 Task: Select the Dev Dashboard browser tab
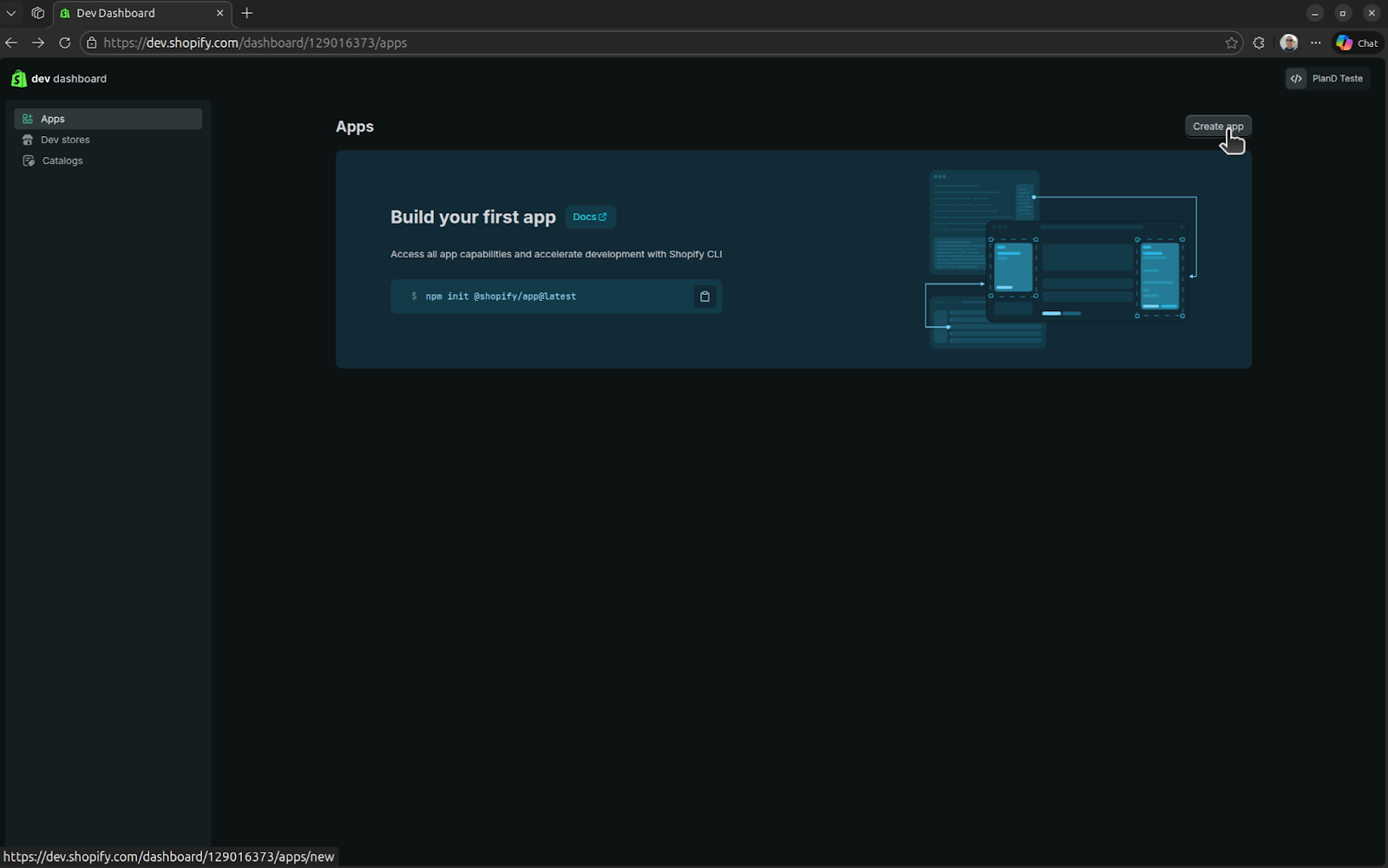(x=142, y=13)
